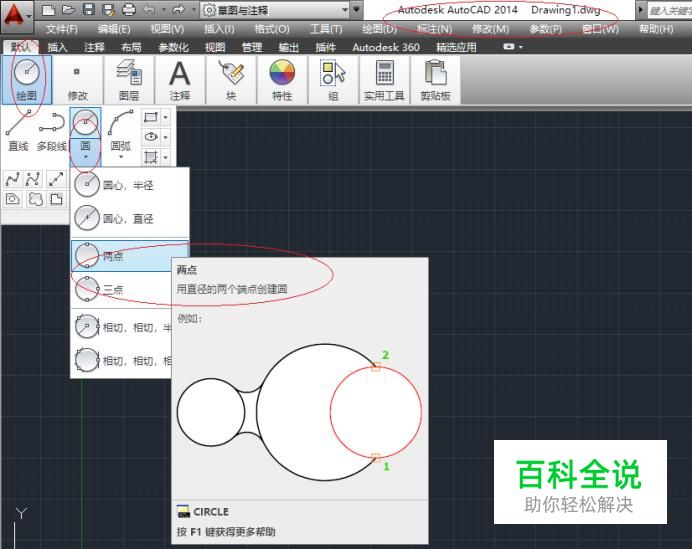Screen dimensions: 692x549
Task: Select the 圆弧 arc tool
Action: tap(120, 132)
